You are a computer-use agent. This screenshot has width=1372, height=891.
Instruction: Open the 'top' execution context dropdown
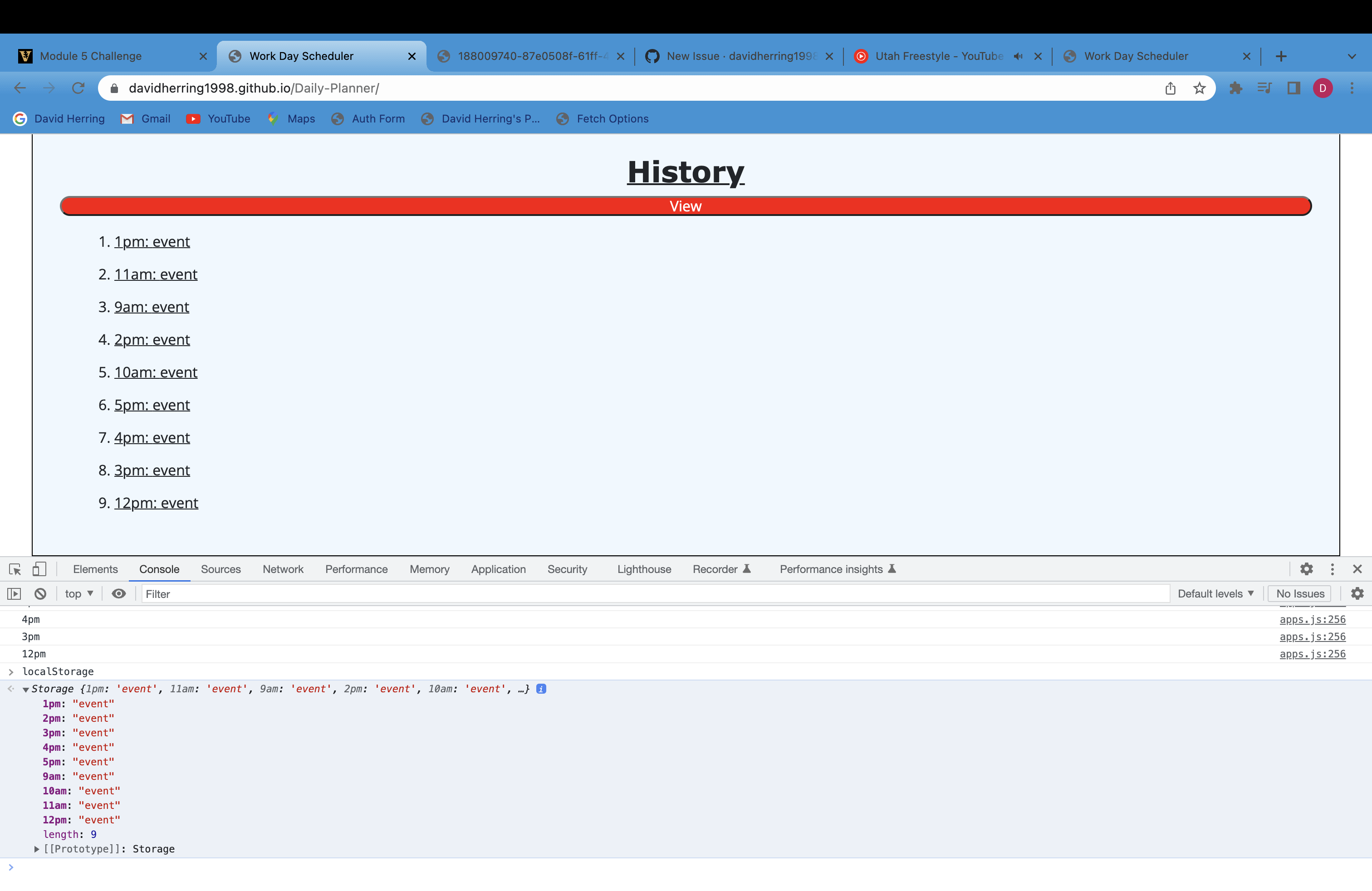[78, 593]
